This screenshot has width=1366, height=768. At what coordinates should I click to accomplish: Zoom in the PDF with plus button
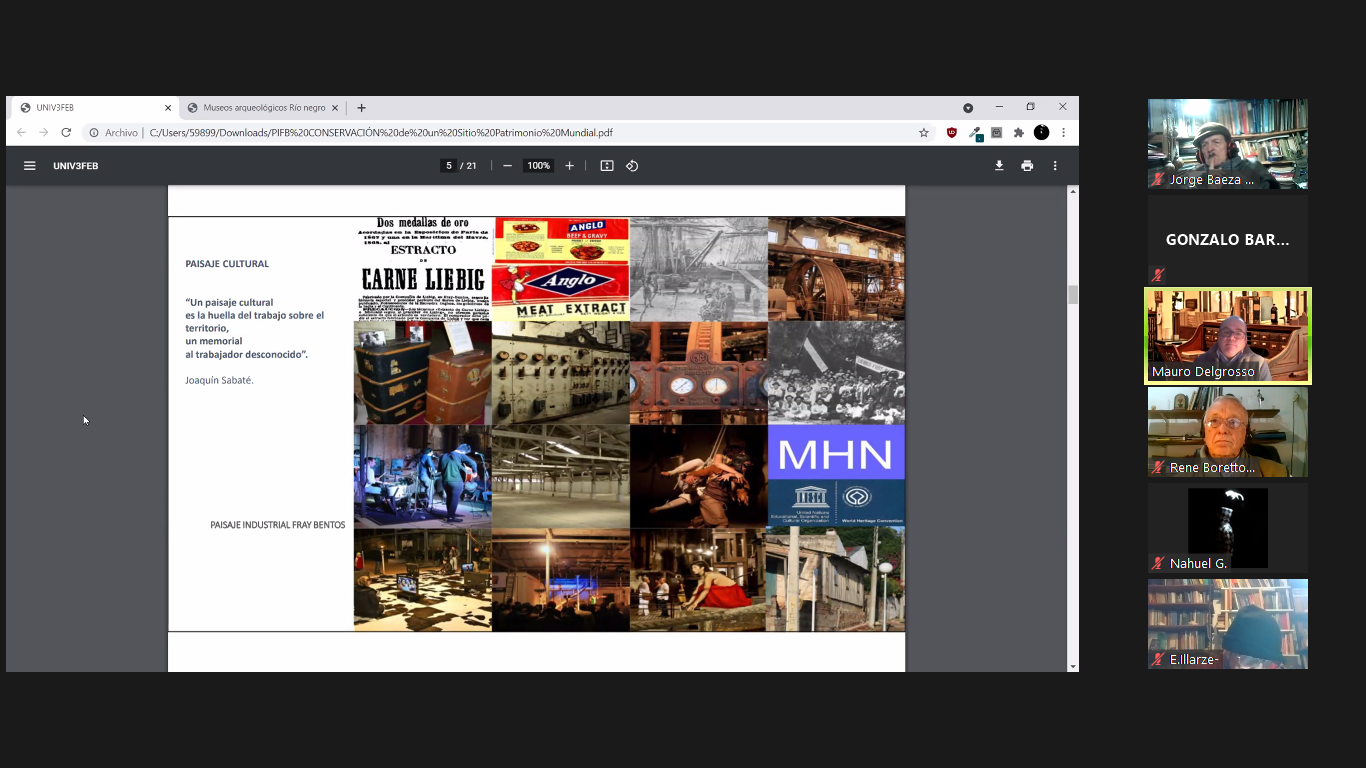(570, 166)
